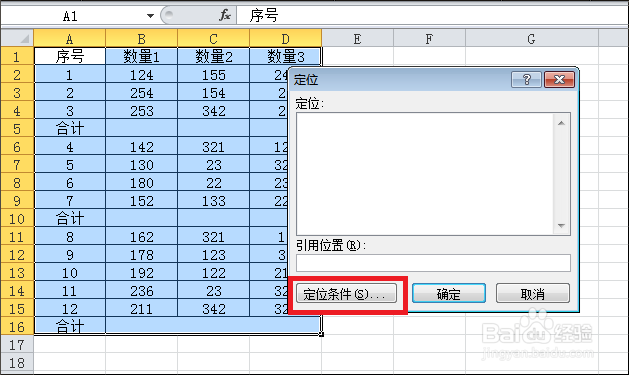The width and height of the screenshot is (629, 375).
Task: Click cell C9 with value 133
Action: click(213, 201)
